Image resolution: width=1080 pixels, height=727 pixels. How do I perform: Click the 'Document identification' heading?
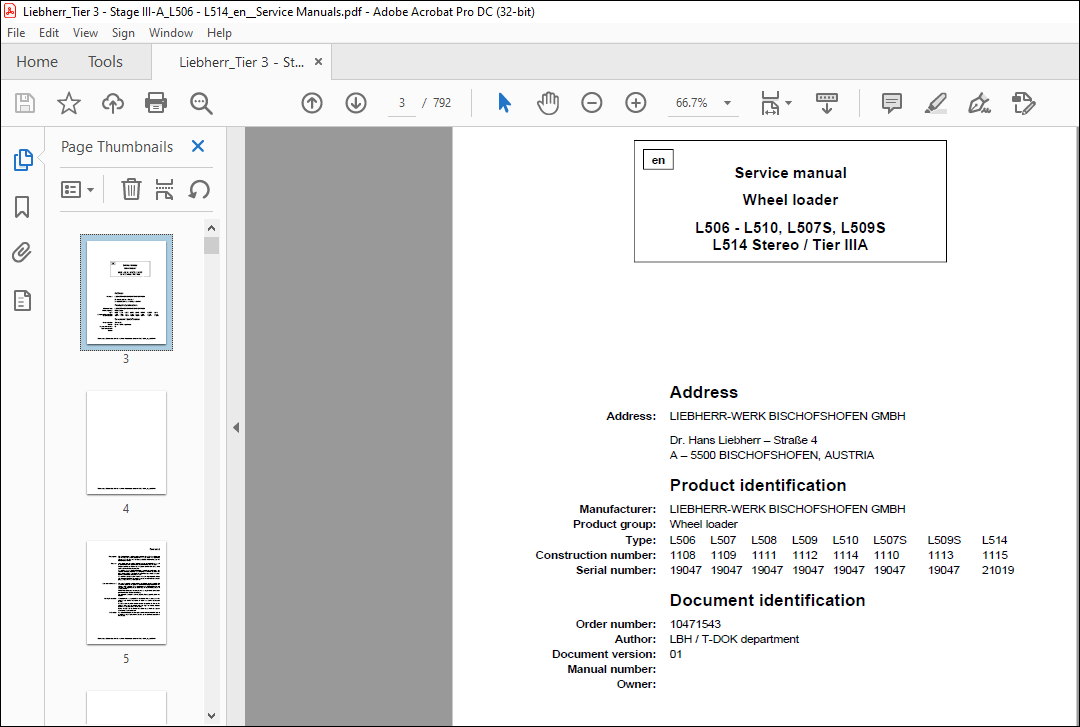coord(767,600)
